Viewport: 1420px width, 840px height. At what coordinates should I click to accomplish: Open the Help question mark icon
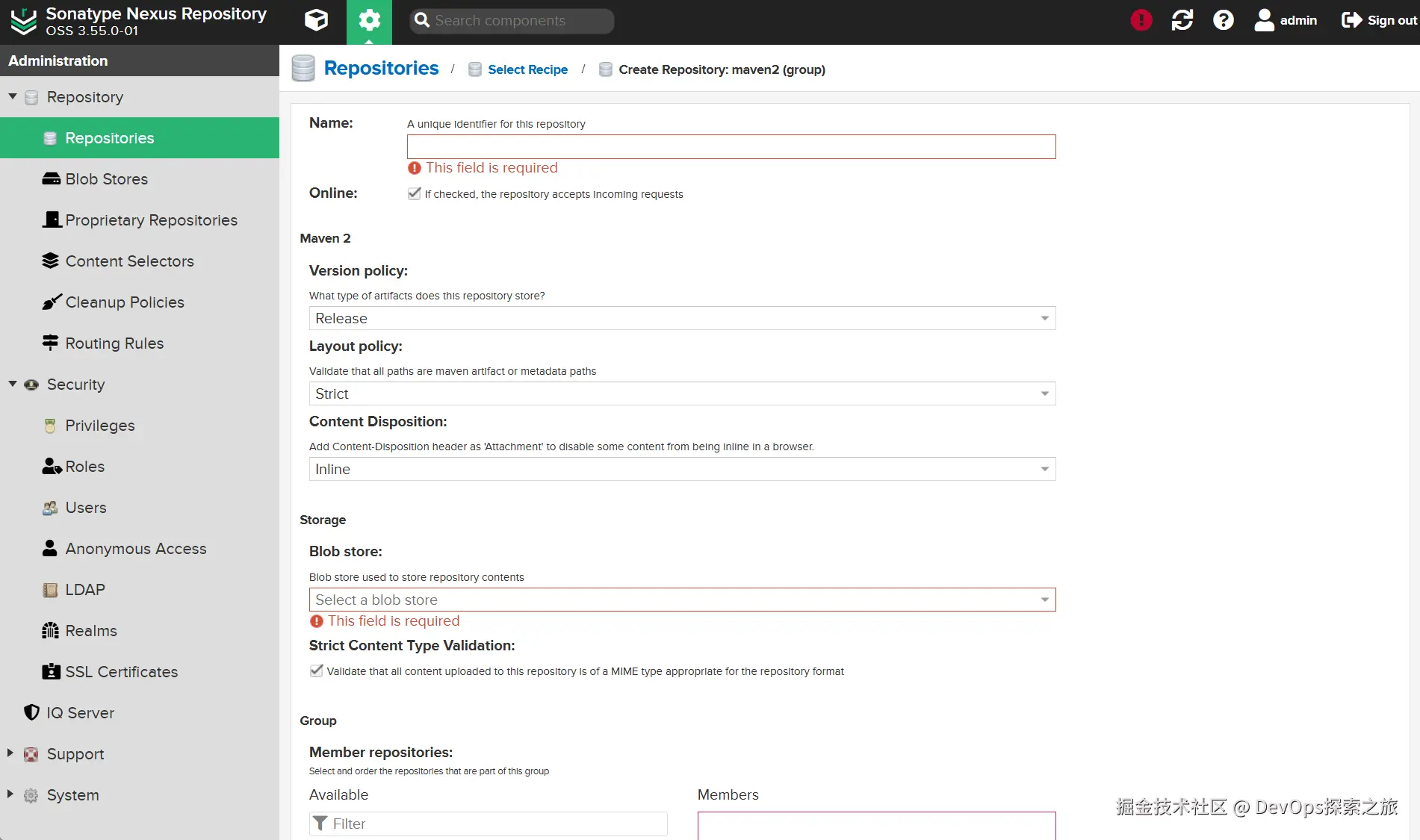point(1224,20)
